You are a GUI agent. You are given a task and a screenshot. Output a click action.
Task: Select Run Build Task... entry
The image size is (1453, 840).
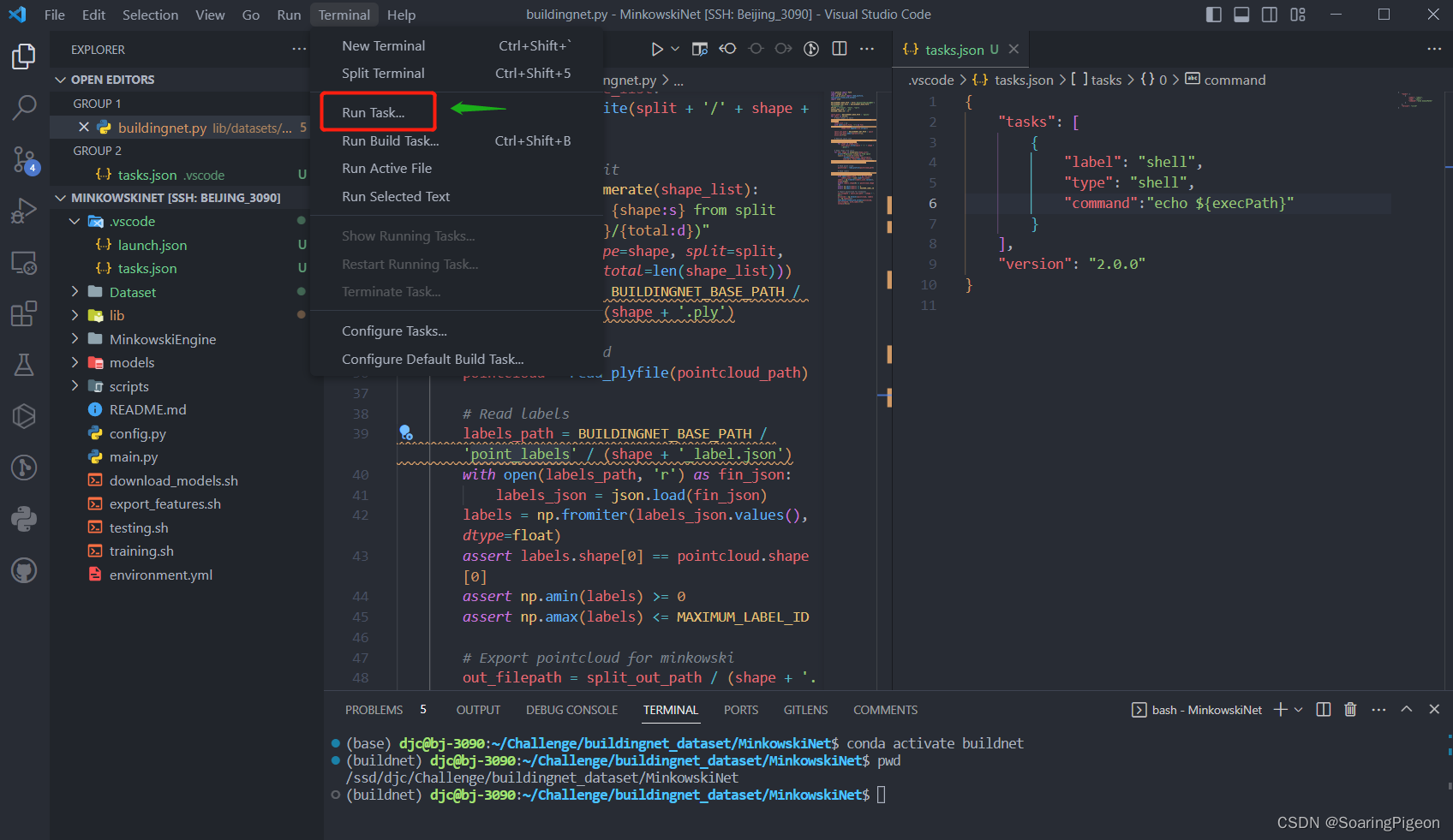pos(457,140)
